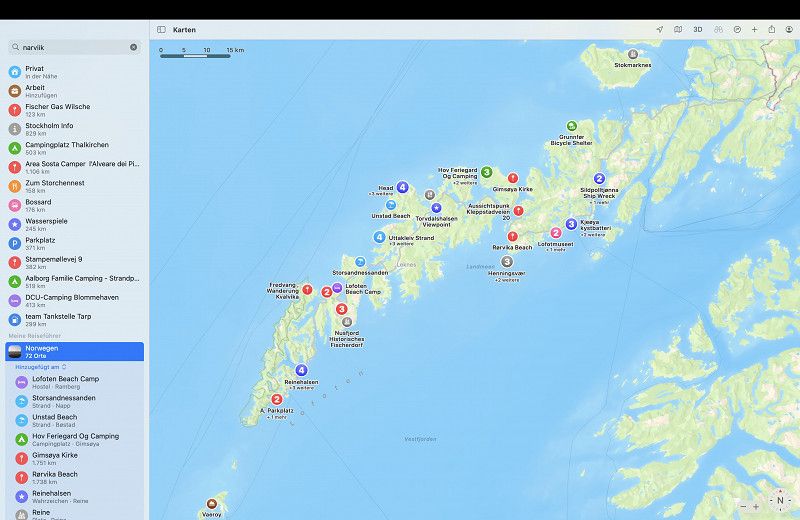This screenshot has height=520, width=800.
Task: Toggle the sidebar visibility
Action: (161, 30)
